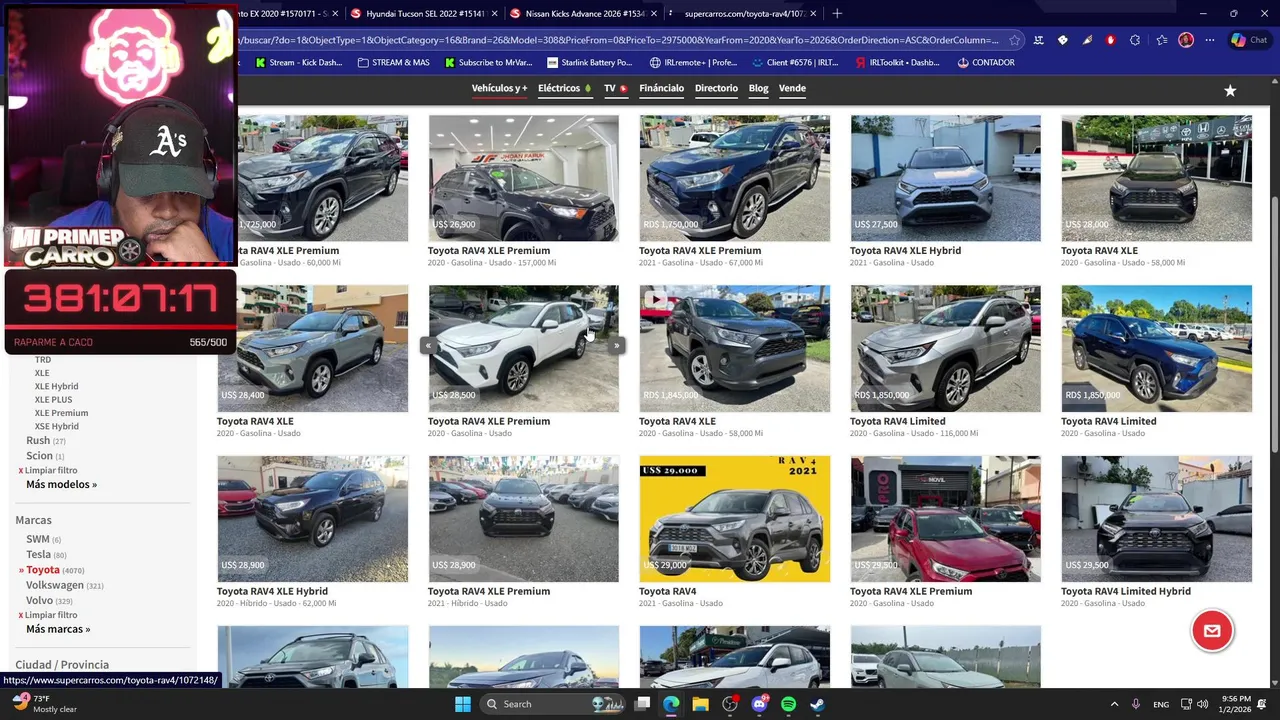Click the page vertical scrollbar
This screenshot has height=720, width=1280.
click(x=1274, y=325)
